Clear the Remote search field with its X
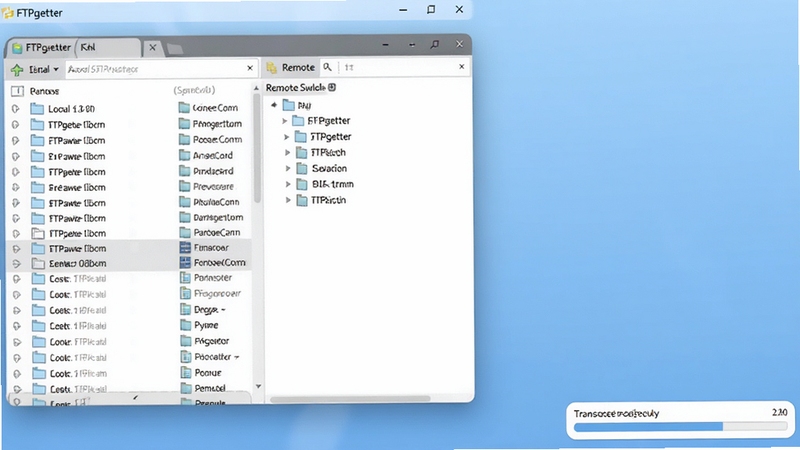The image size is (800, 450). (x=462, y=66)
